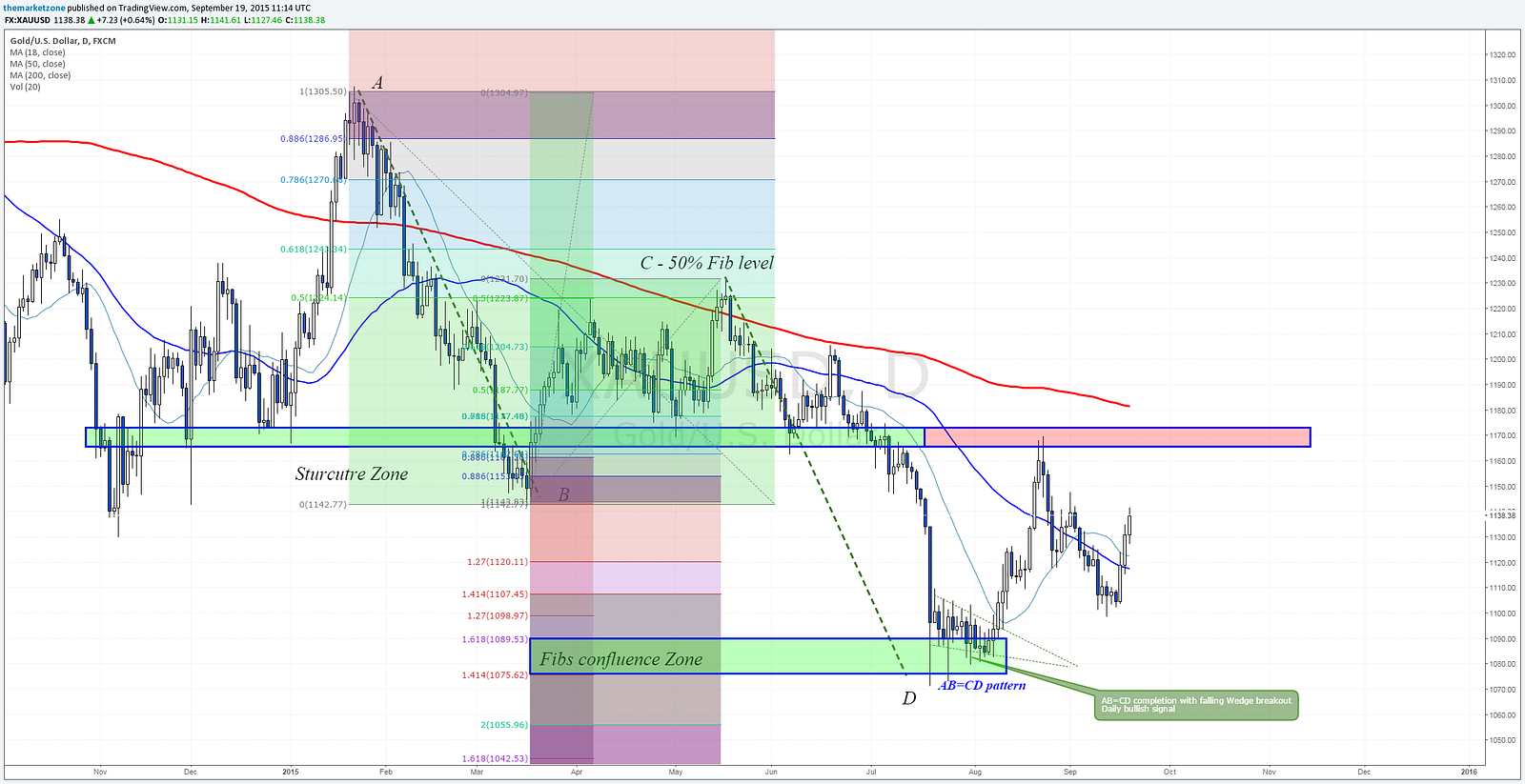Click '1050.00' on the price axis
Viewport: 1525px width, 784px height.
point(1503,740)
